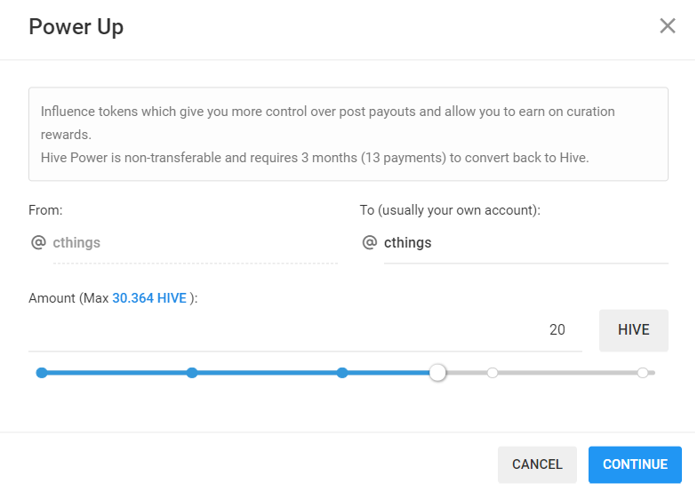Click the white slider handle
The width and height of the screenshot is (695, 491).
point(438,373)
